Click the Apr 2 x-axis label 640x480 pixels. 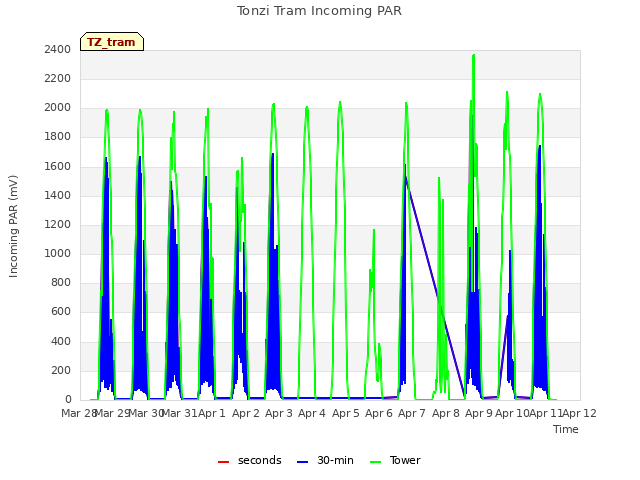246,413
